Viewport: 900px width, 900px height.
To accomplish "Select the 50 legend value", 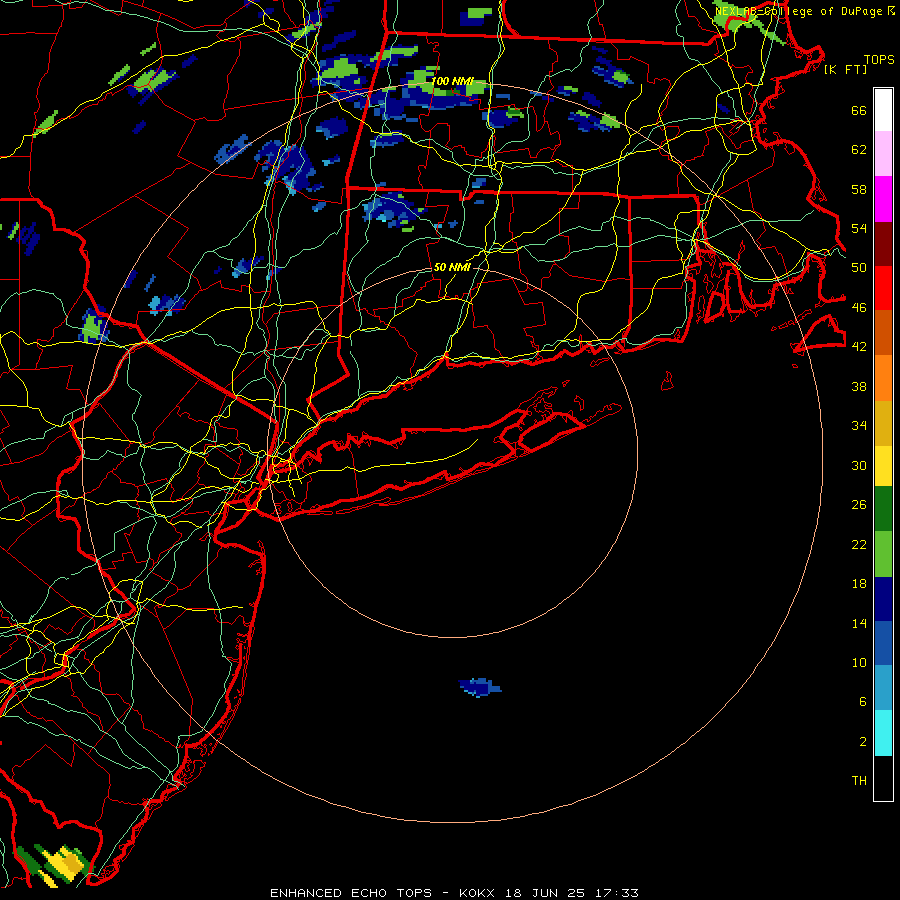I will 859,267.
